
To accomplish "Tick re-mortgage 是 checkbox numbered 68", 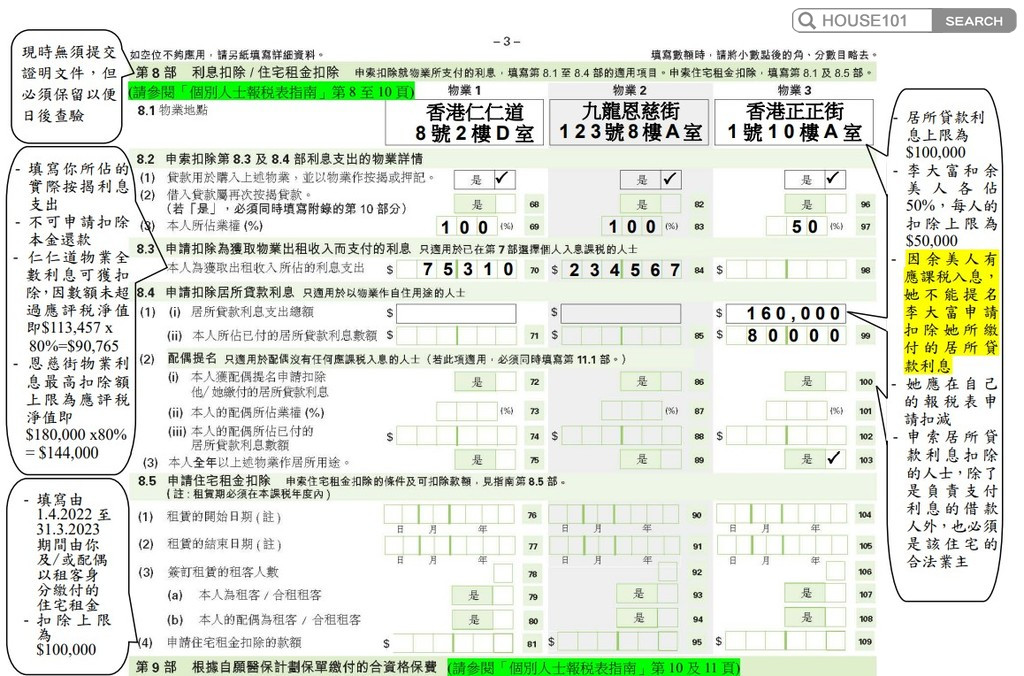I will click(504, 204).
